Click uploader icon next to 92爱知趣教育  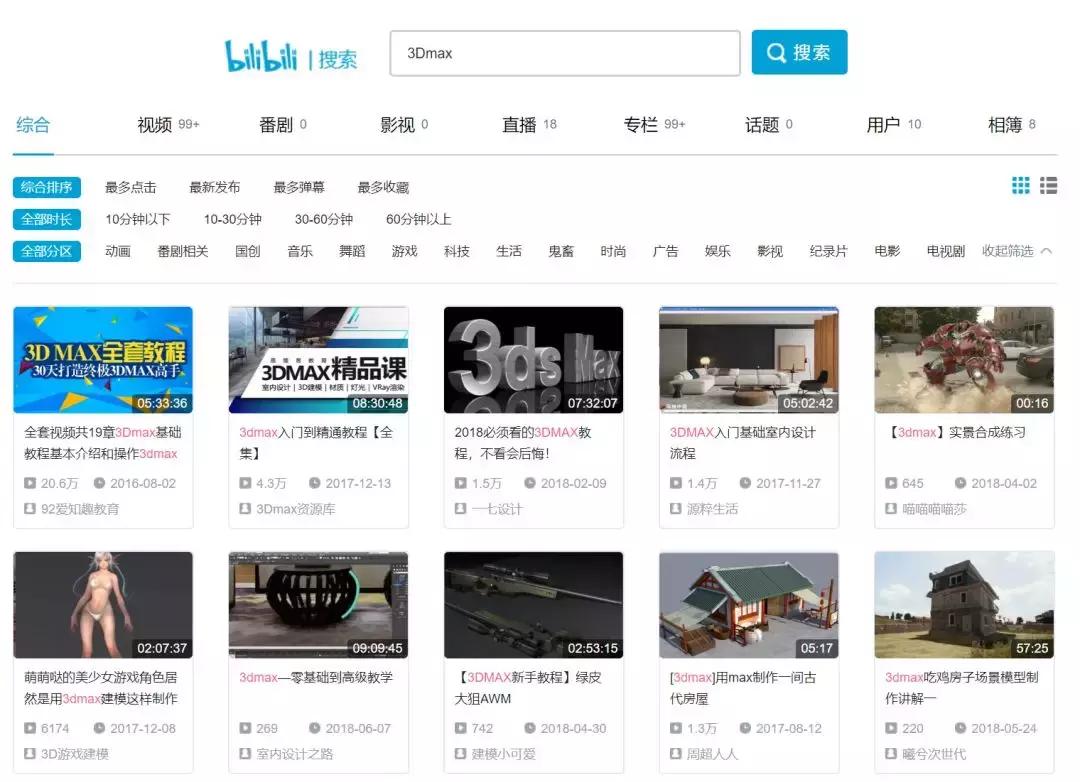[x=29, y=506]
